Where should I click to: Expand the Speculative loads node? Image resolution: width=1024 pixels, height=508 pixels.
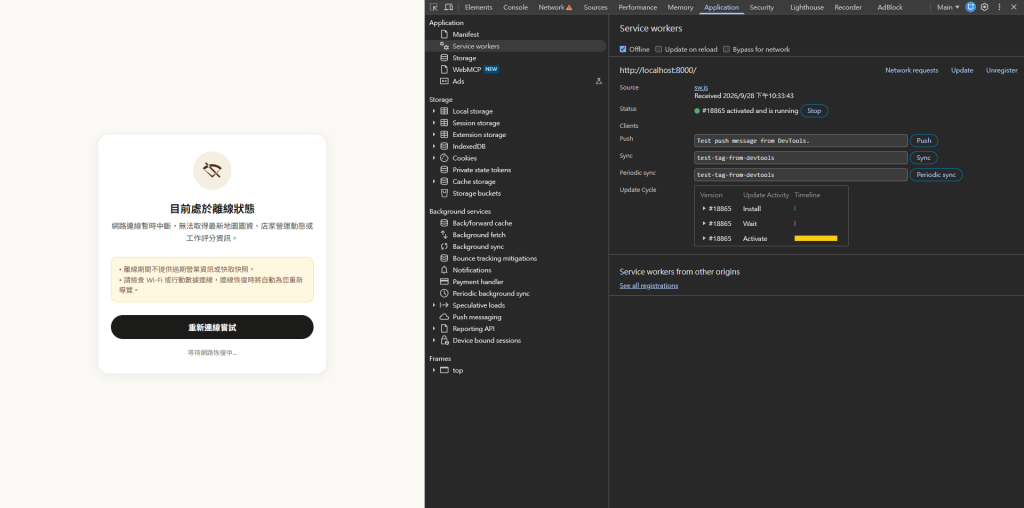pyautogui.click(x=434, y=306)
